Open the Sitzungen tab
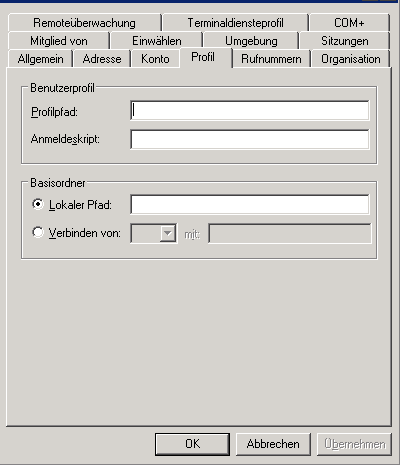Viewport: 400px width, 465px height. click(345, 41)
